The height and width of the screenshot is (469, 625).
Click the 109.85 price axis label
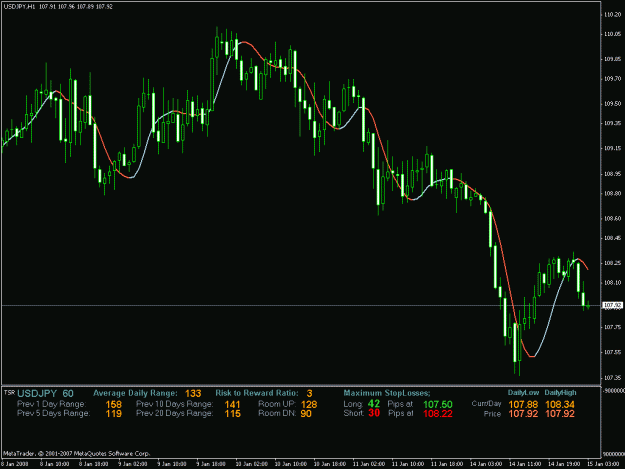pyautogui.click(x=613, y=59)
